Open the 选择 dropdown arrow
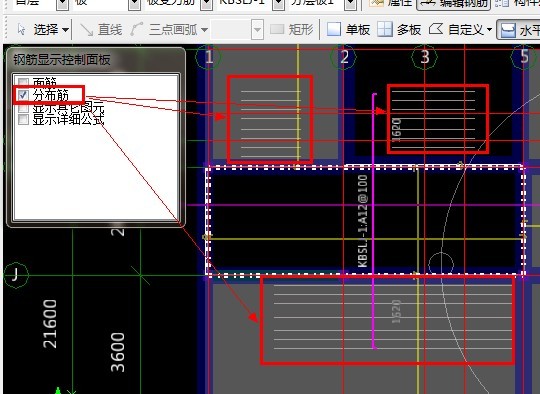The image size is (540, 394). (x=66, y=30)
